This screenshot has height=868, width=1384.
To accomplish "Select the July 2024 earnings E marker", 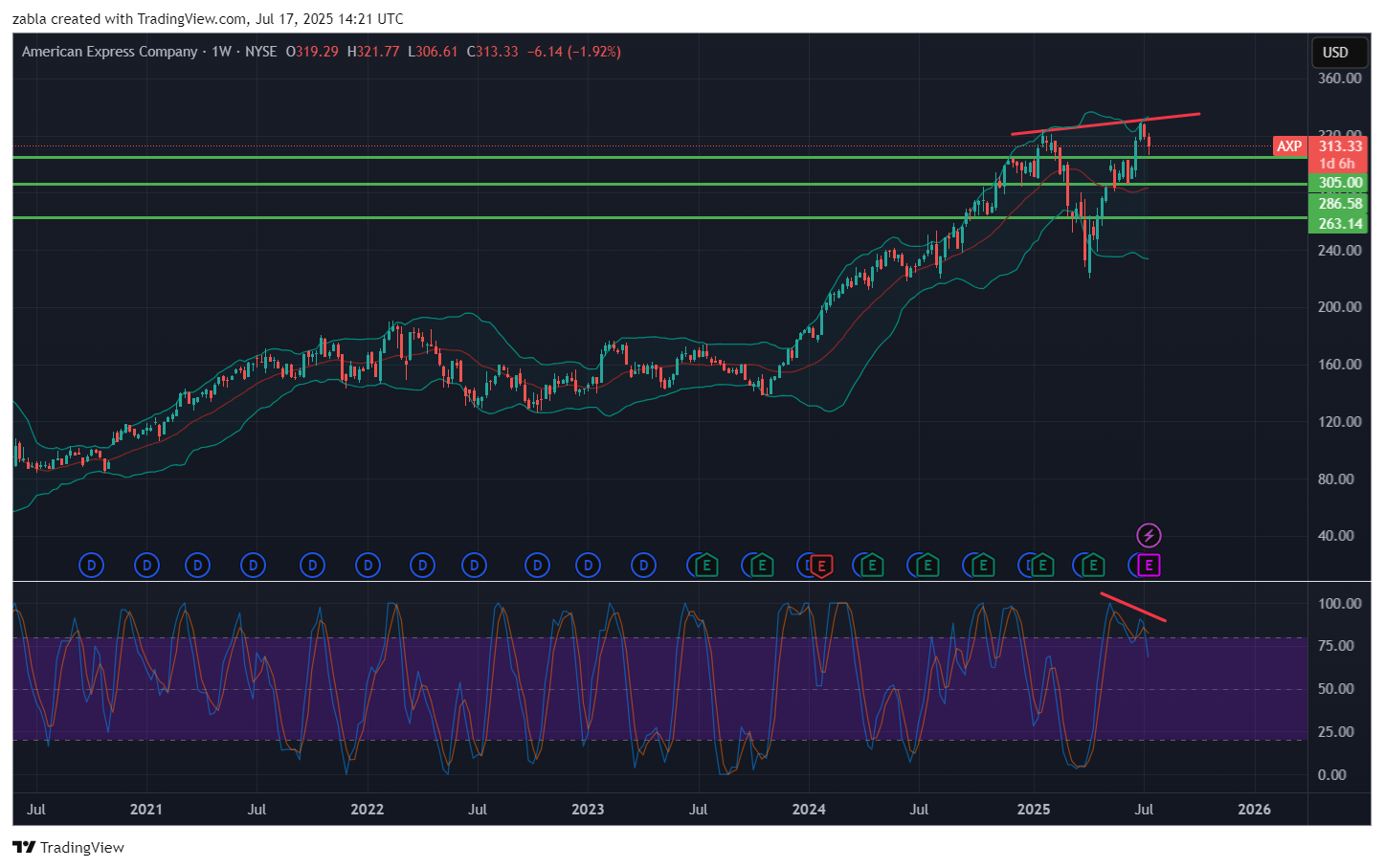I will 926,566.
